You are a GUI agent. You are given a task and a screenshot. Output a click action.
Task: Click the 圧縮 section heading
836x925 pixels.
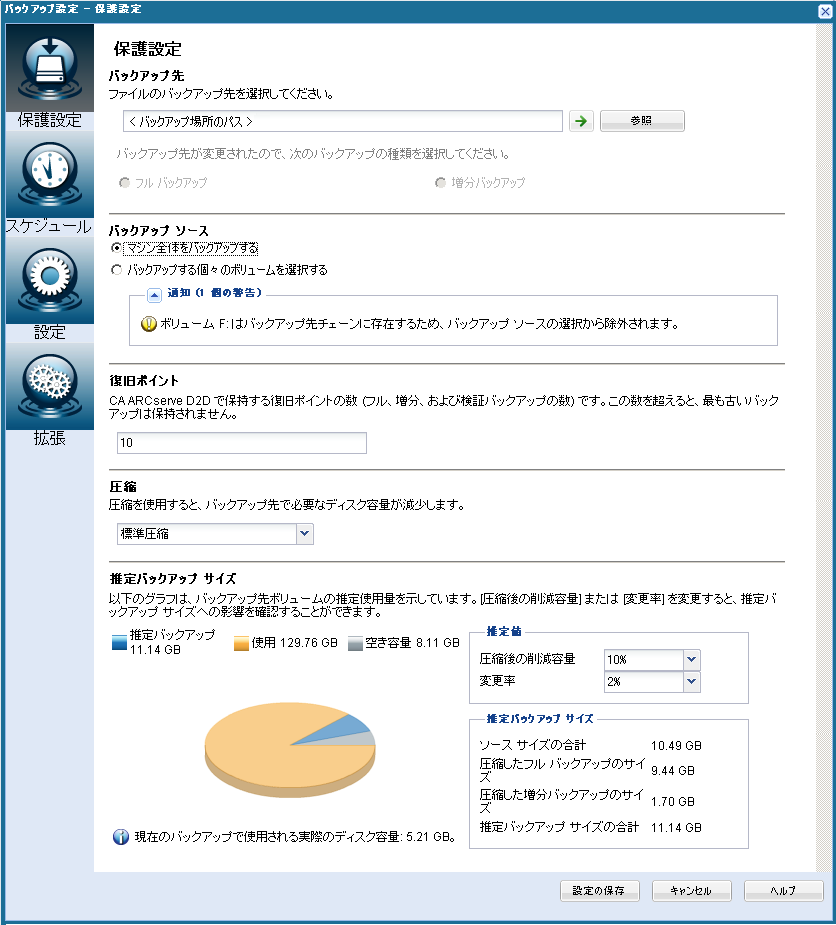click(123, 487)
